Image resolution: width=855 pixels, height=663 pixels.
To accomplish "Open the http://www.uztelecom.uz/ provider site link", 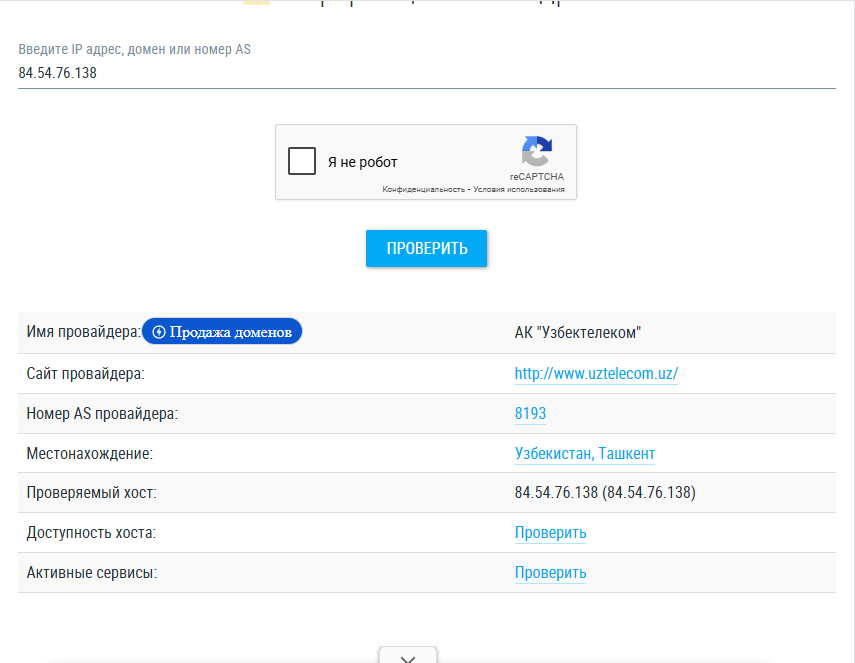I will [596, 373].
